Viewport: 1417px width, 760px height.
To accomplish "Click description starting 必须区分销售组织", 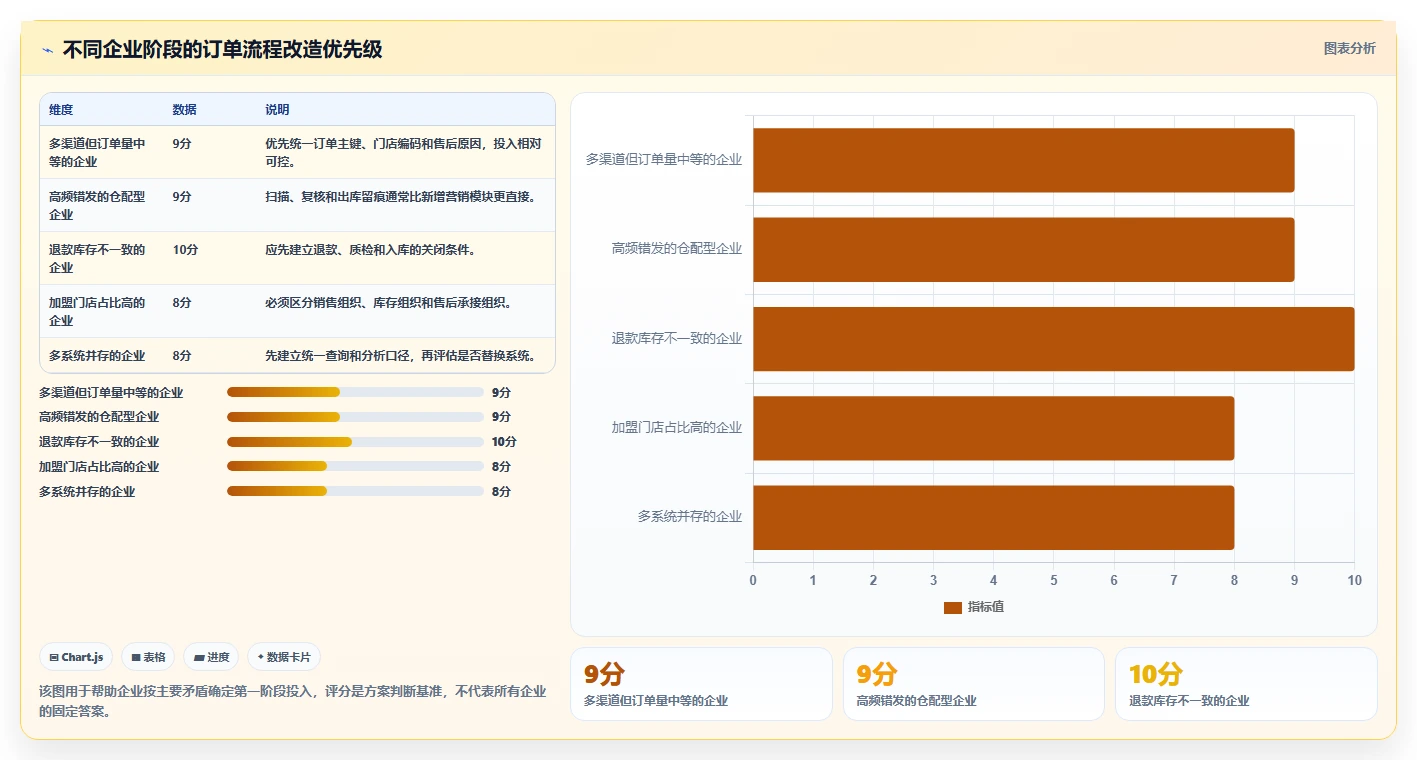I will click(388, 302).
